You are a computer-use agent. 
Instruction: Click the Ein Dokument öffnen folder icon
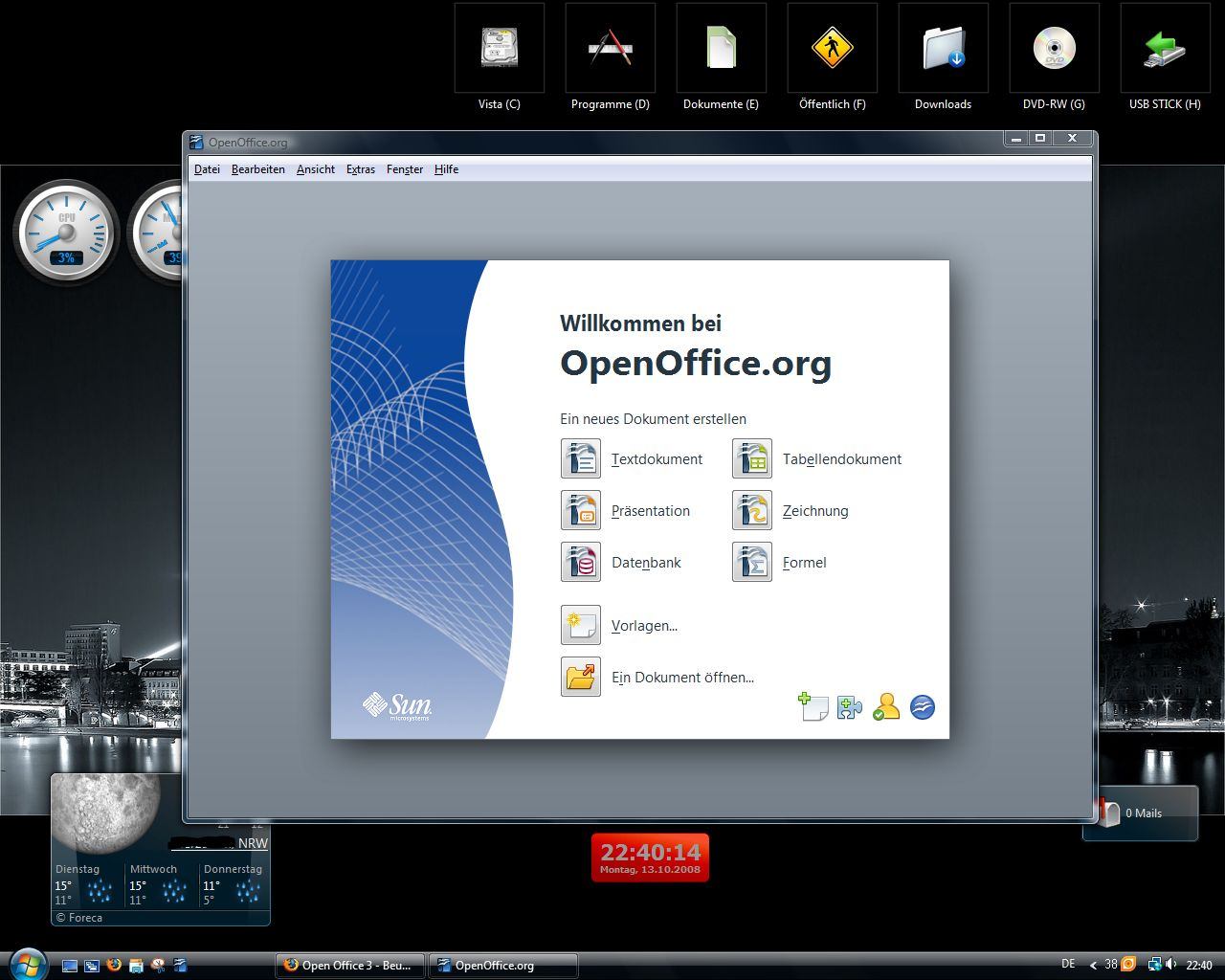581,677
